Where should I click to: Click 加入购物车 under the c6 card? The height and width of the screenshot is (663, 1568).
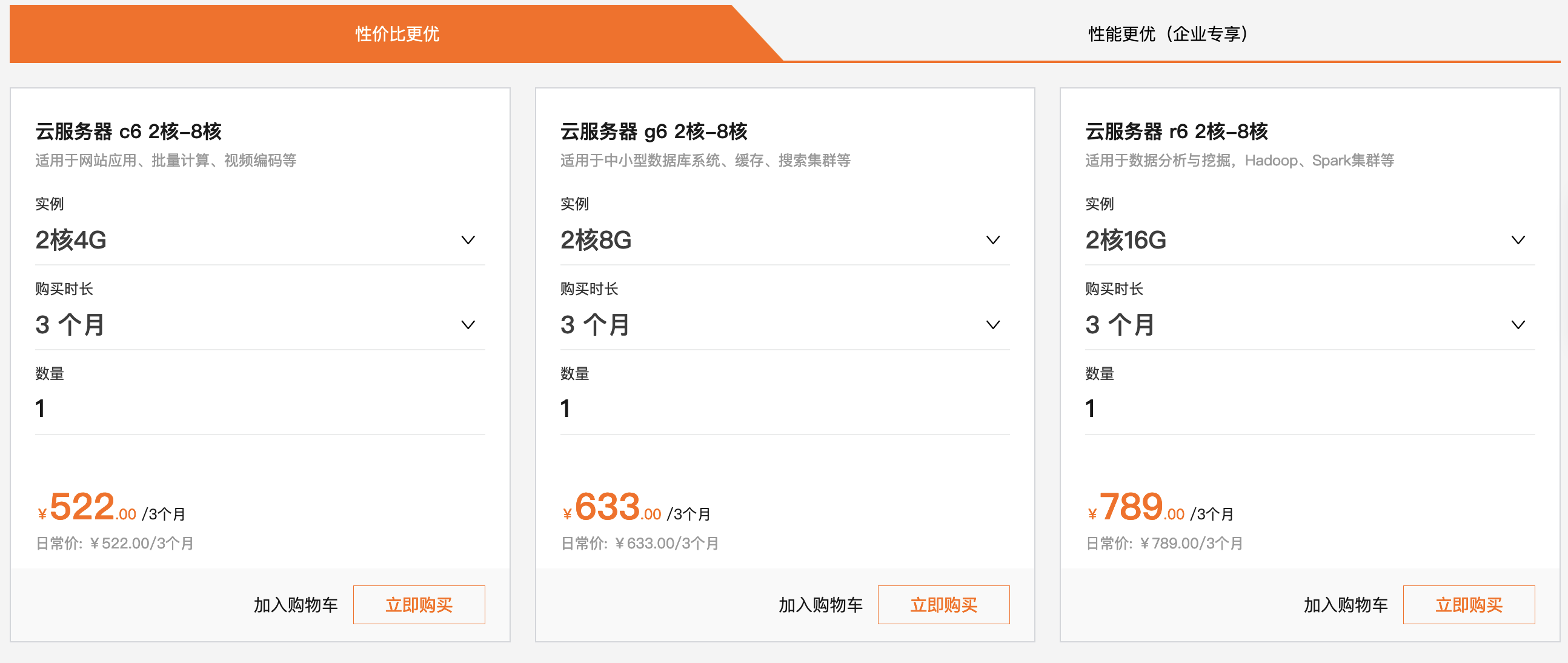point(296,605)
